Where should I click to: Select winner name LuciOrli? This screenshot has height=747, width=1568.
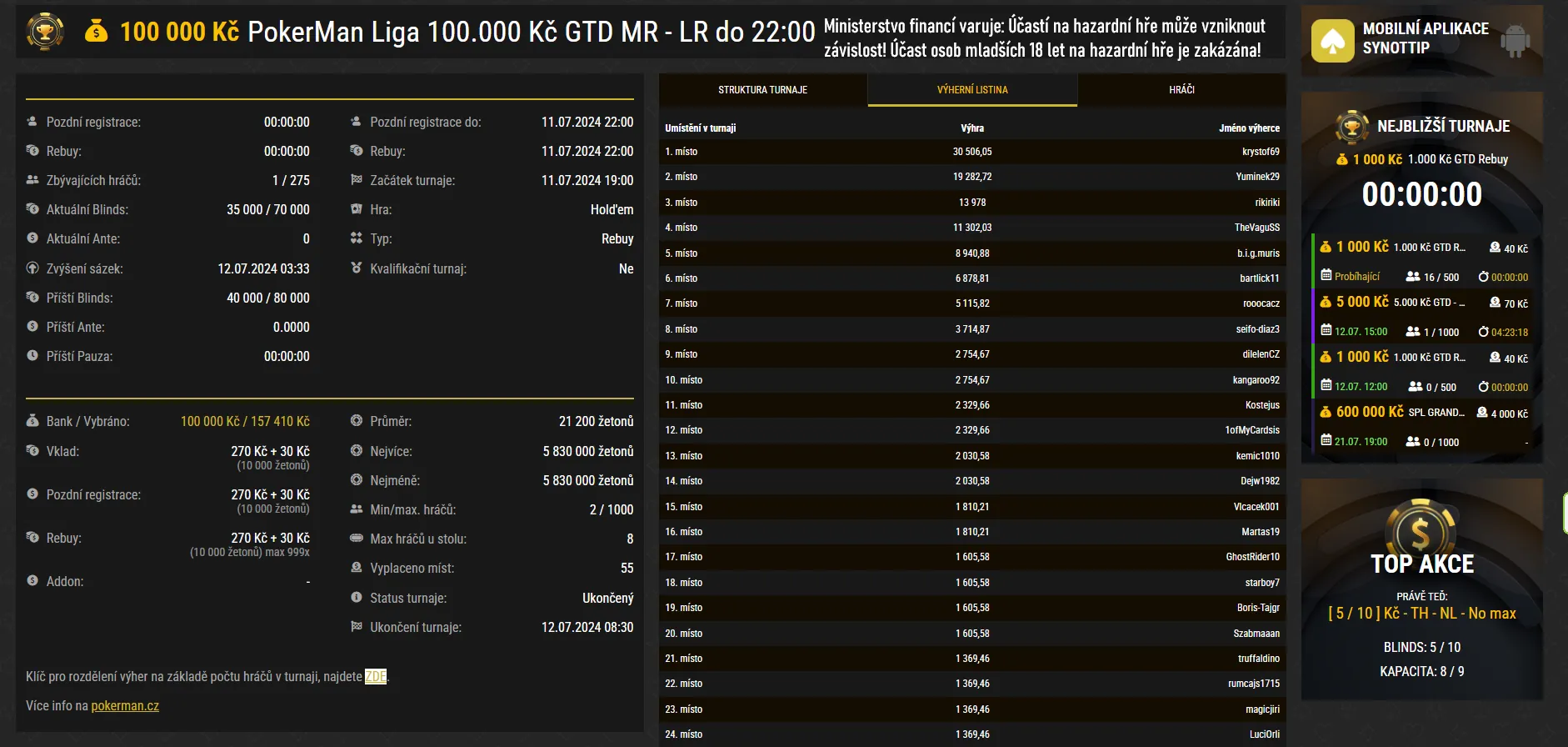tap(1265, 734)
